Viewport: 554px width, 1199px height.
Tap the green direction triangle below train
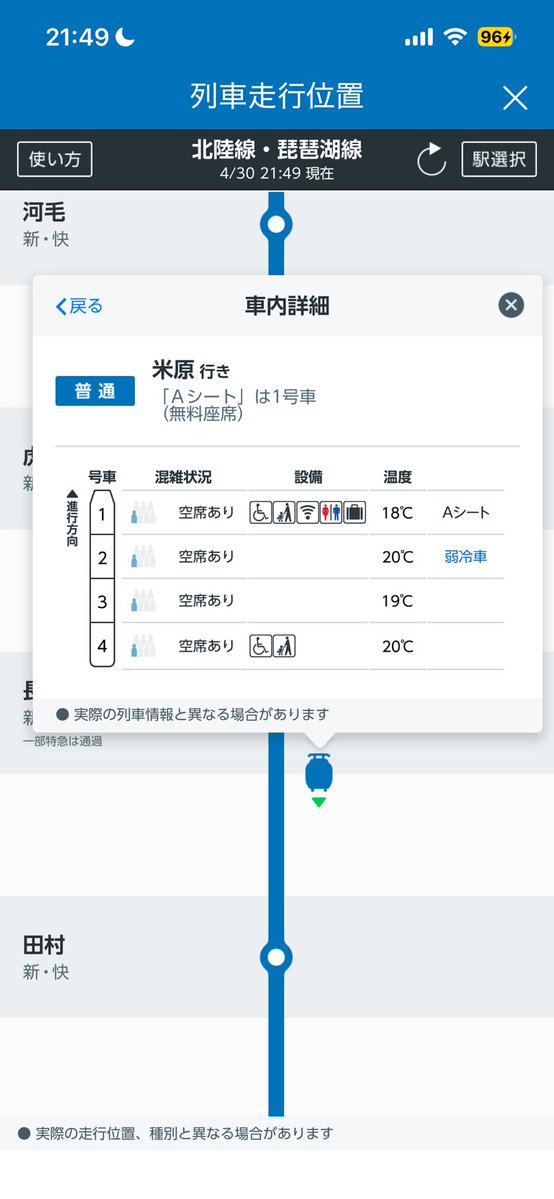point(319,802)
